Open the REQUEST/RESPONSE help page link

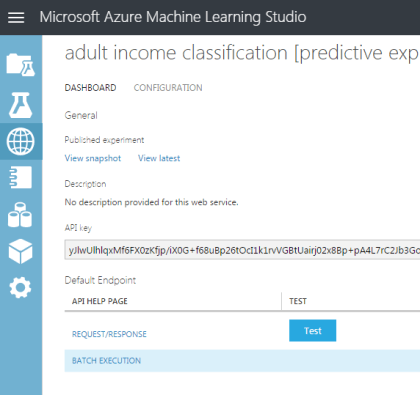109,334
